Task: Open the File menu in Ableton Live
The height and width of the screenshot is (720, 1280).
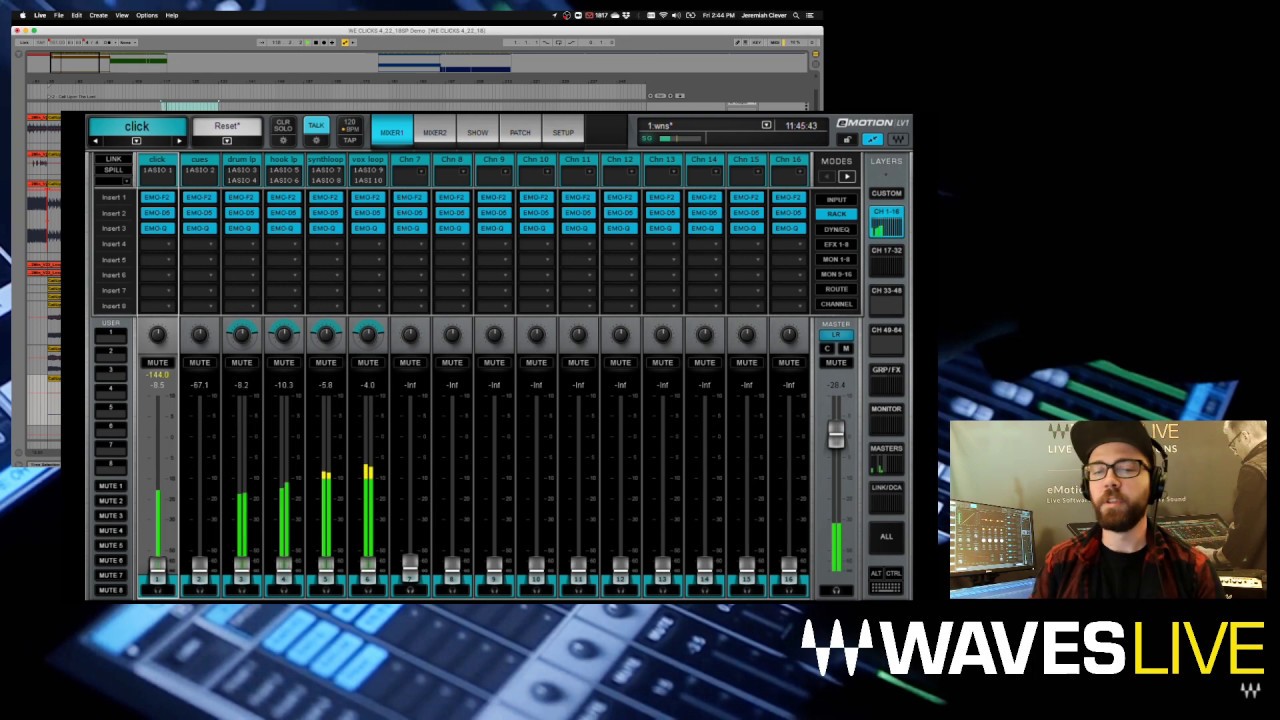Action: click(x=59, y=15)
